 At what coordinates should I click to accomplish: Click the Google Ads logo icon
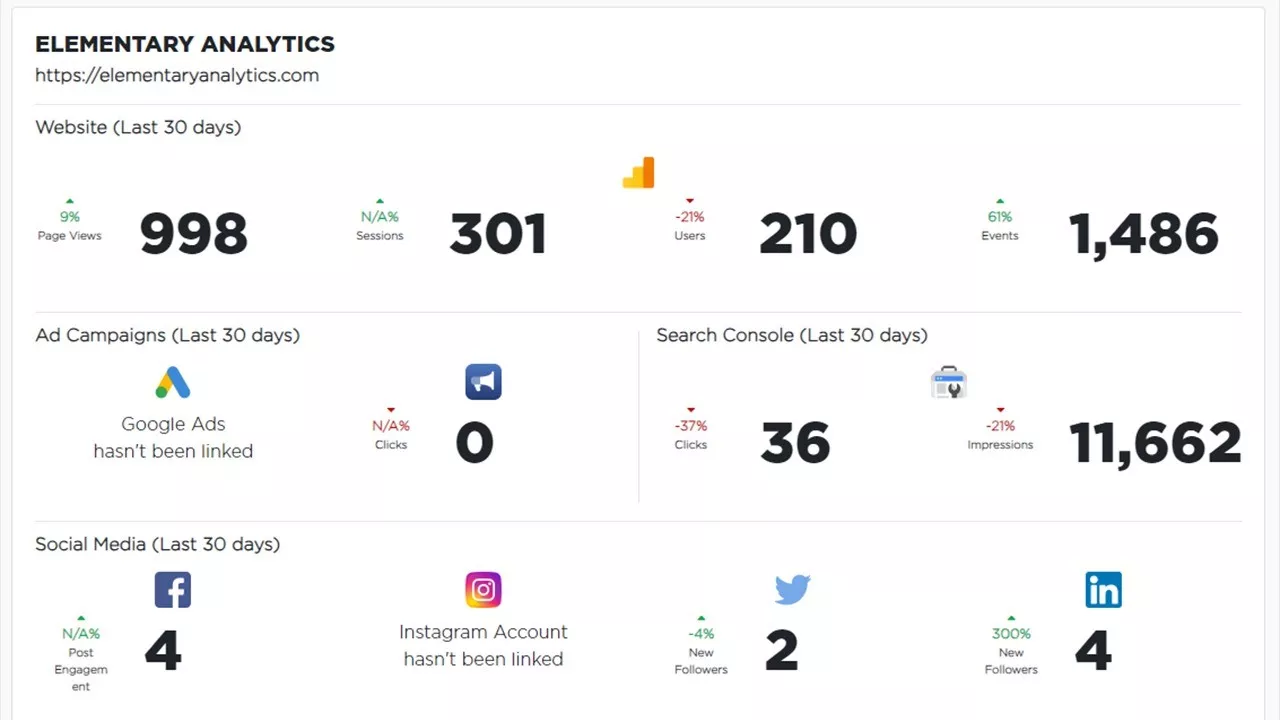[173, 382]
